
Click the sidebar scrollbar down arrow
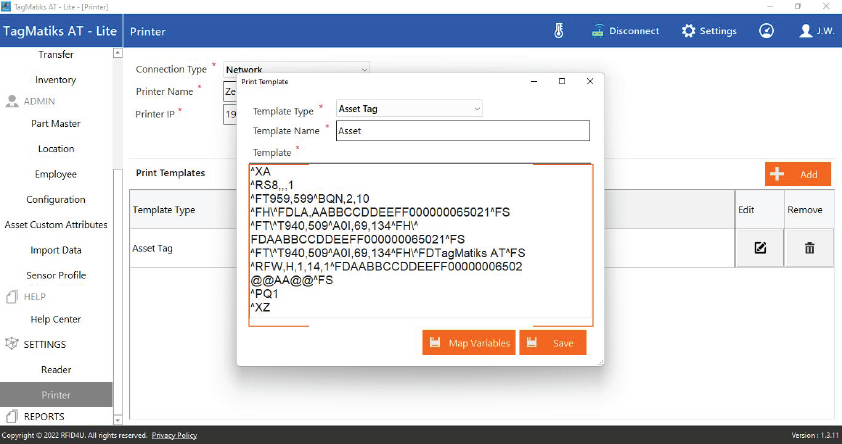119,420
